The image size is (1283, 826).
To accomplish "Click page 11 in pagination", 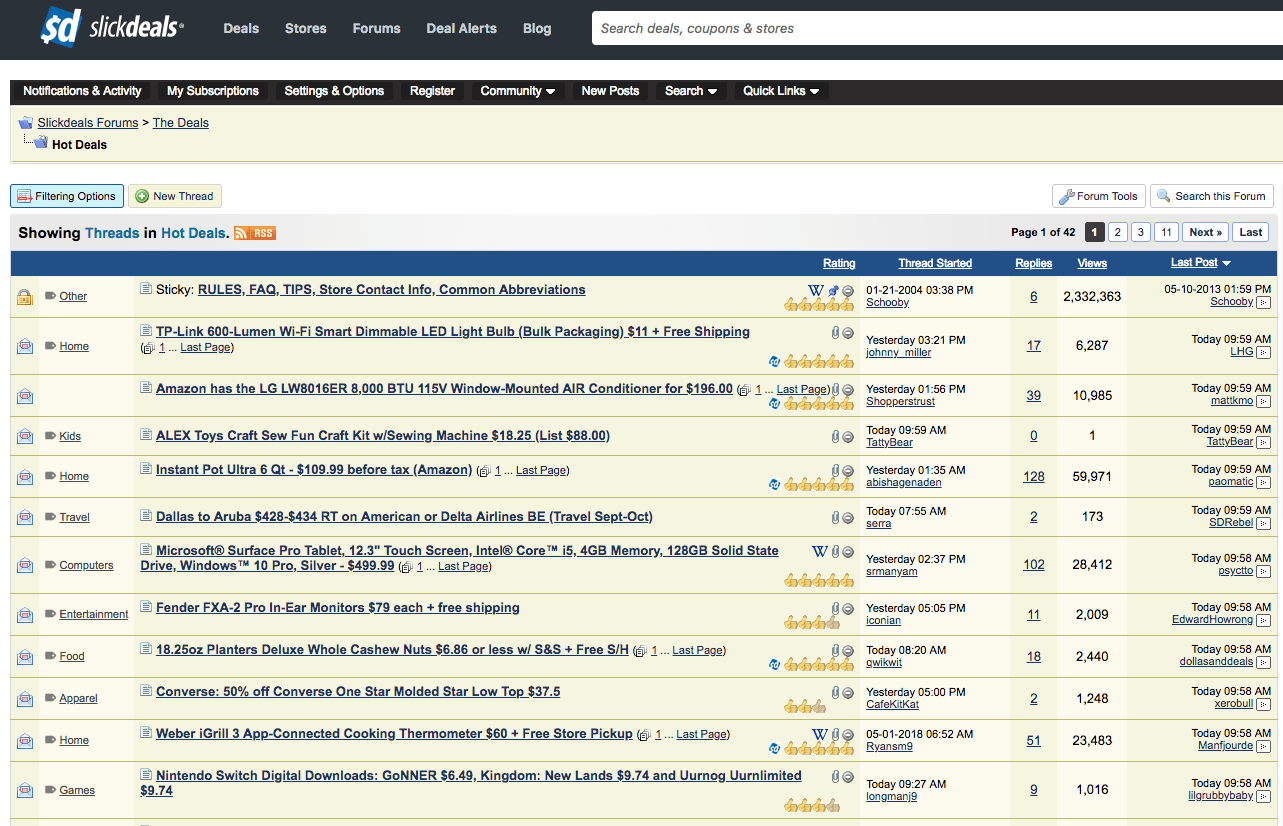I will coord(1166,232).
